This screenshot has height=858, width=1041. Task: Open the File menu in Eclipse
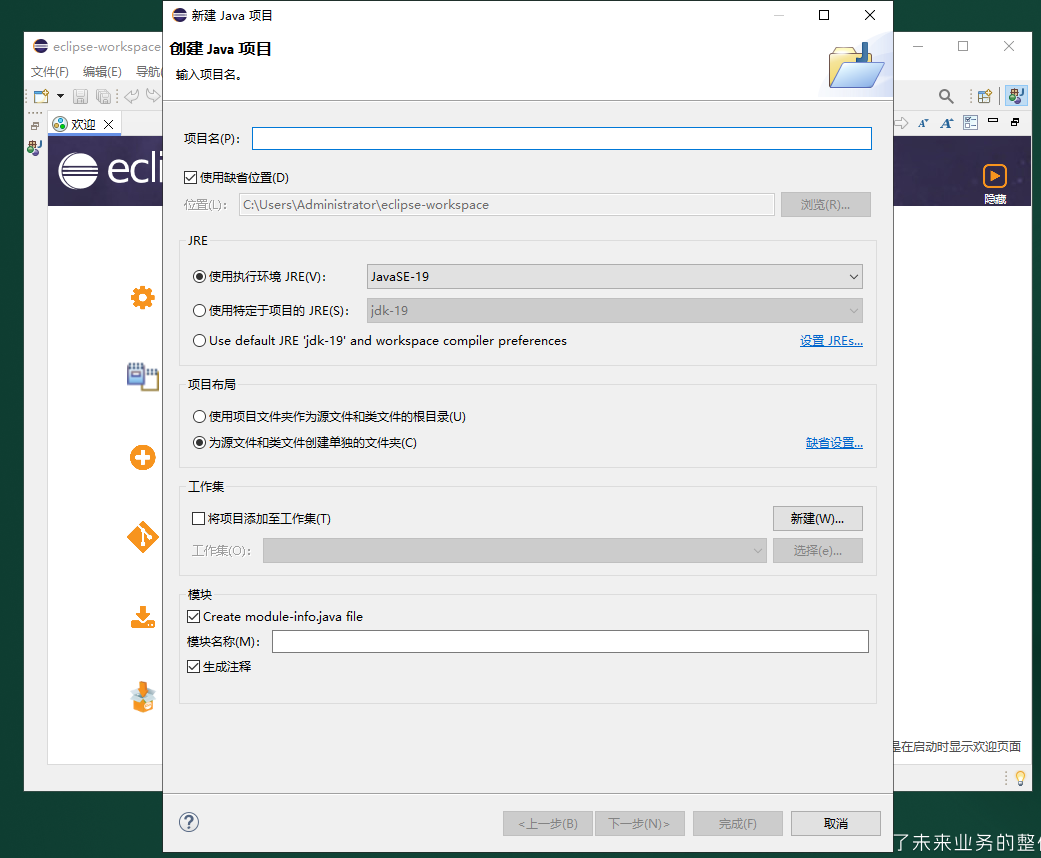coord(50,72)
